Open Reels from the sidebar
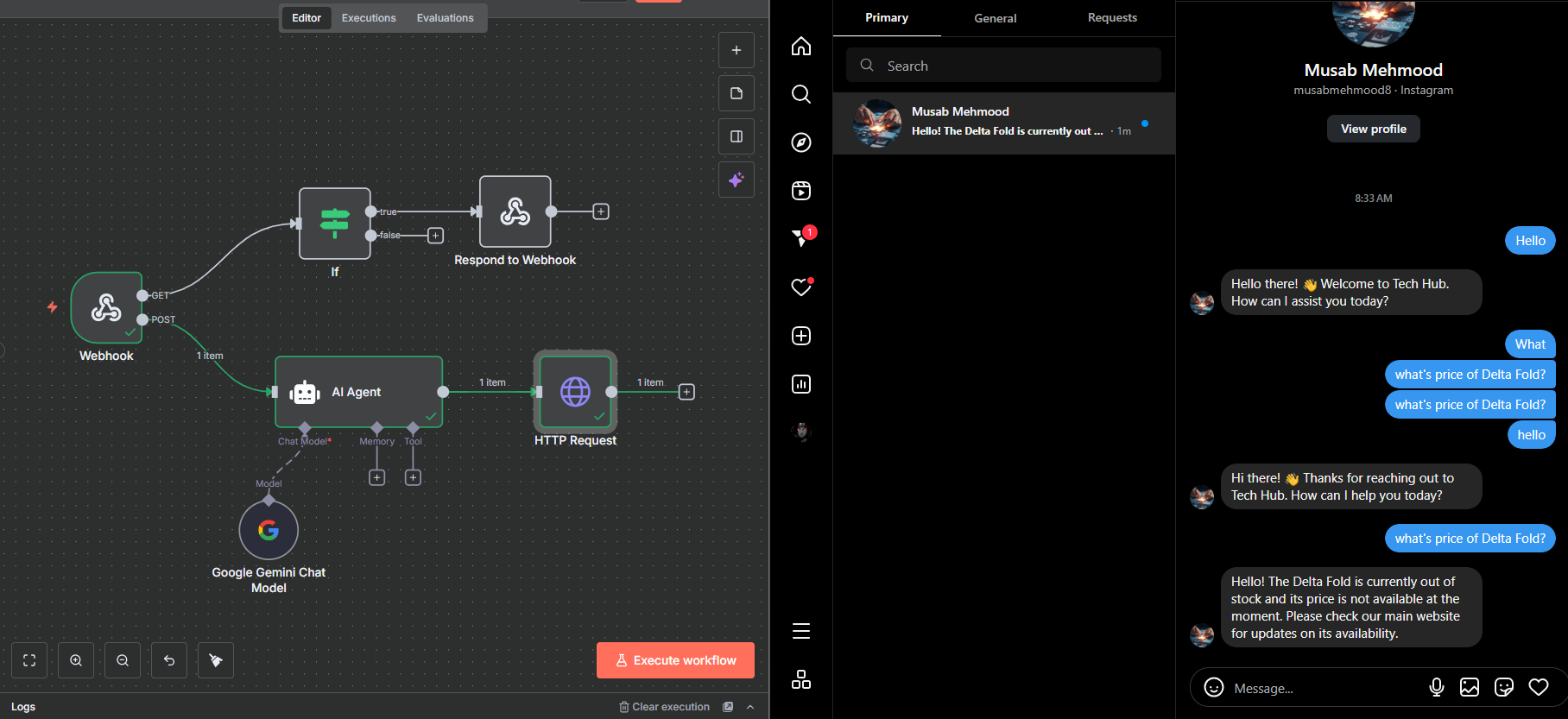The width and height of the screenshot is (1568, 719). tap(801, 191)
